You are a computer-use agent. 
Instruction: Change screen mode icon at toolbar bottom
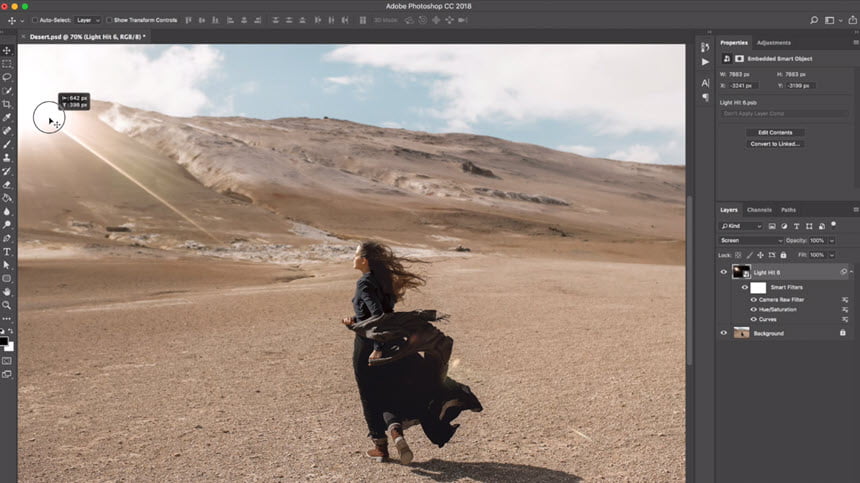tap(7, 374)
